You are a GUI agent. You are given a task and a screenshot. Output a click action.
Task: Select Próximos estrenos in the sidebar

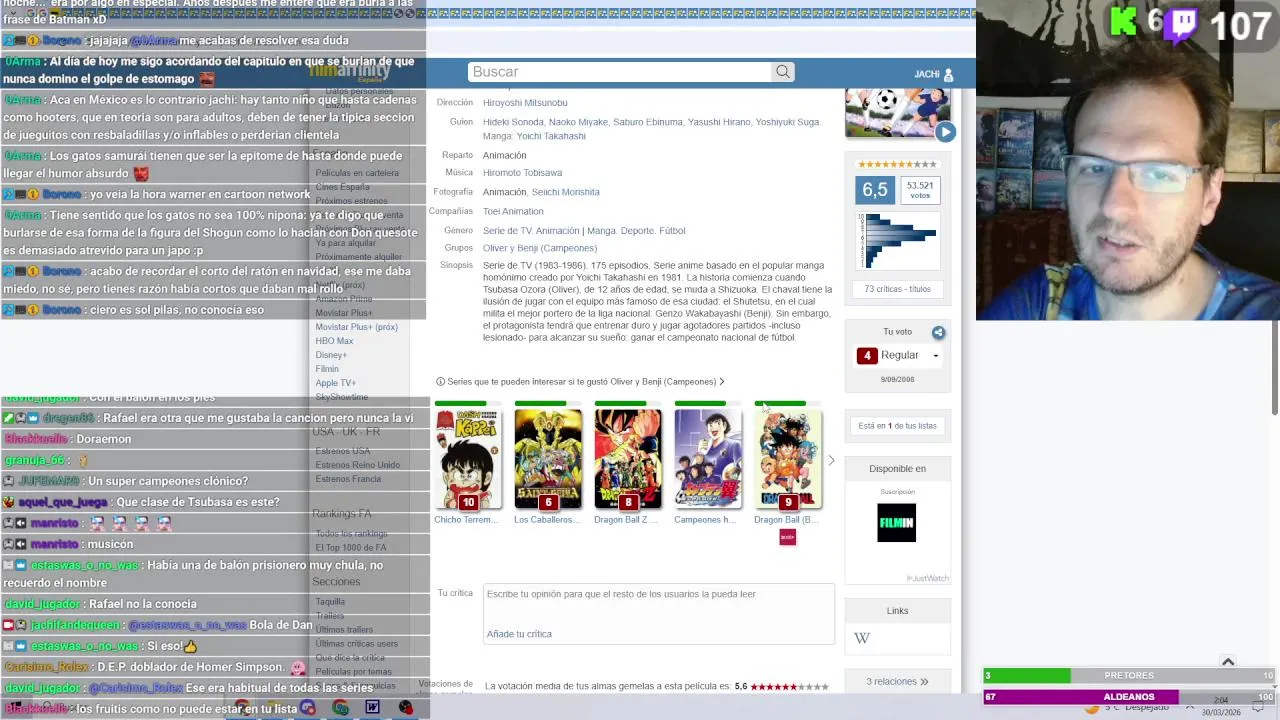(351, 201)
